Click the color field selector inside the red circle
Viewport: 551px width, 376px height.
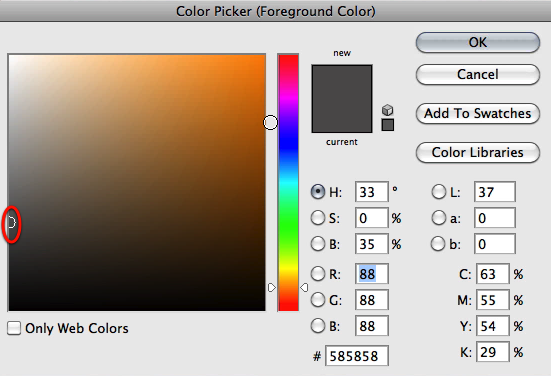12,222
